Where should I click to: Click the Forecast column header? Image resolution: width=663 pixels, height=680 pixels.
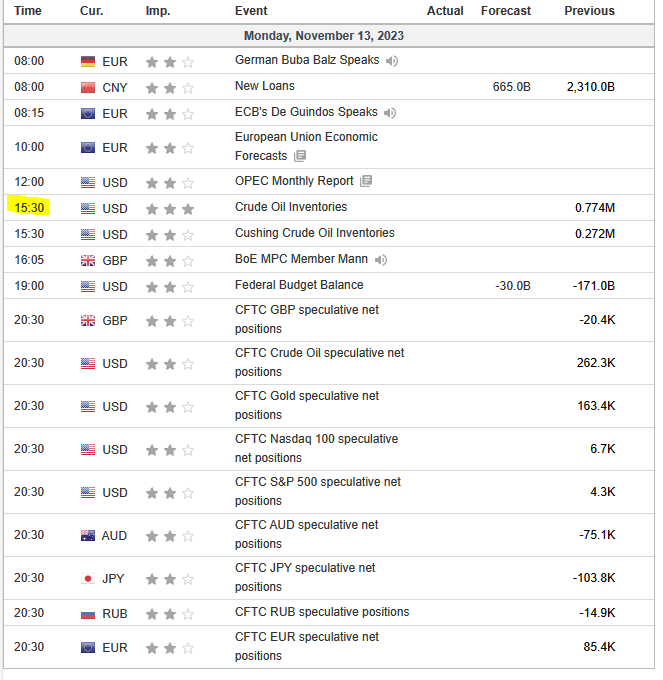506,11
